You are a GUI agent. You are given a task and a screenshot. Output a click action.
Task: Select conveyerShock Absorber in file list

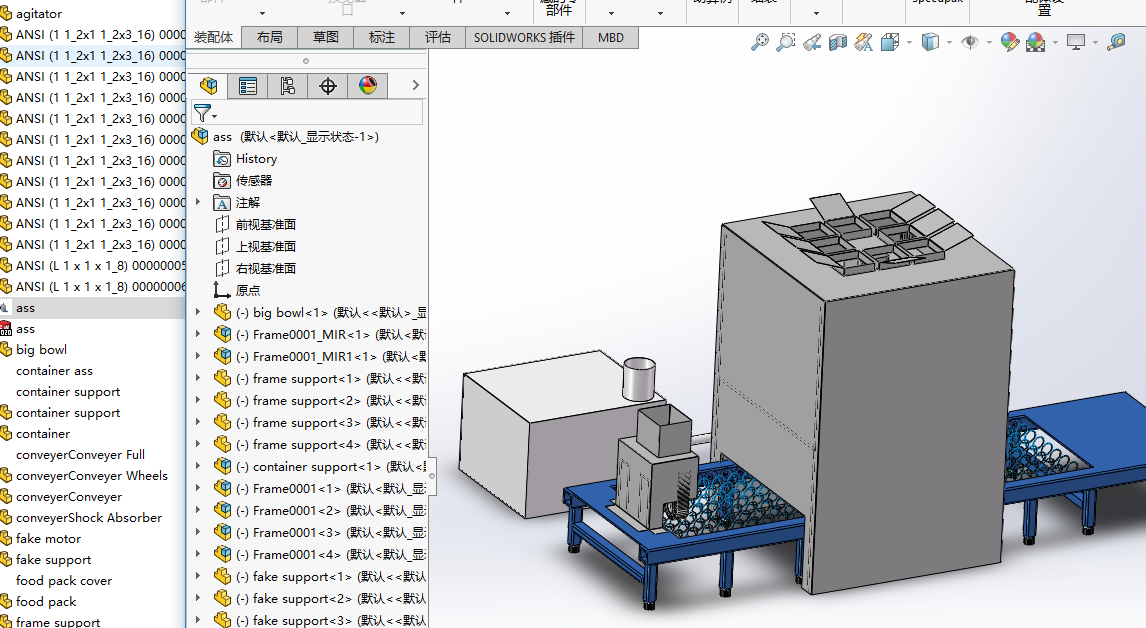[x=88, y=517]
